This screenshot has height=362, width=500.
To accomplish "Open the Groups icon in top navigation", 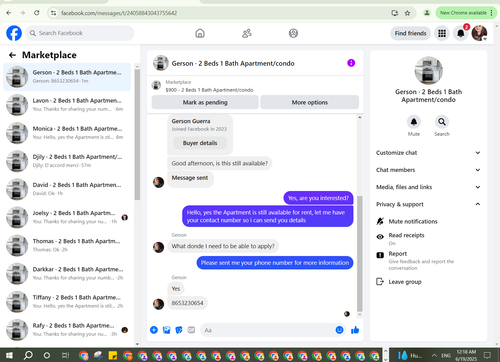I will click(x=293, y=33).
